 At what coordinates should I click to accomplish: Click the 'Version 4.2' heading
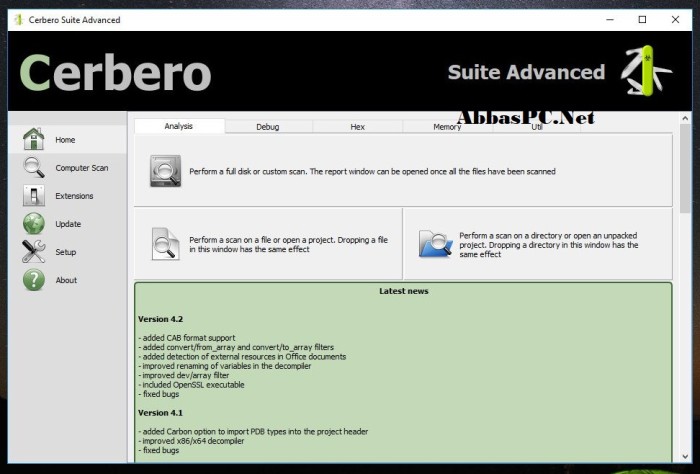point(160,319)
